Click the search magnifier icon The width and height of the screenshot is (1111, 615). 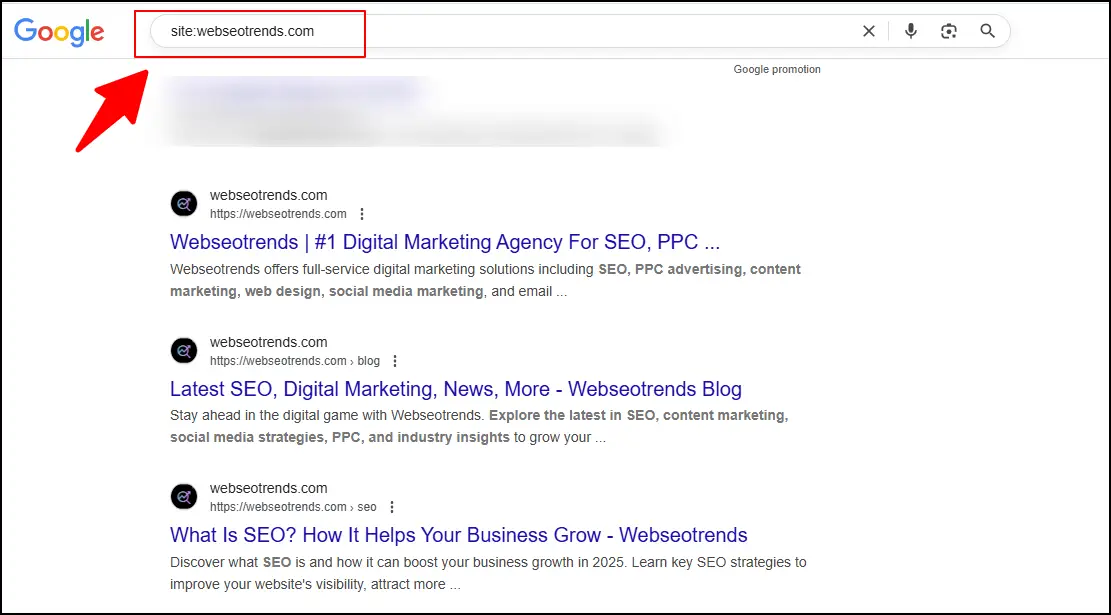(x=987, y=31)
